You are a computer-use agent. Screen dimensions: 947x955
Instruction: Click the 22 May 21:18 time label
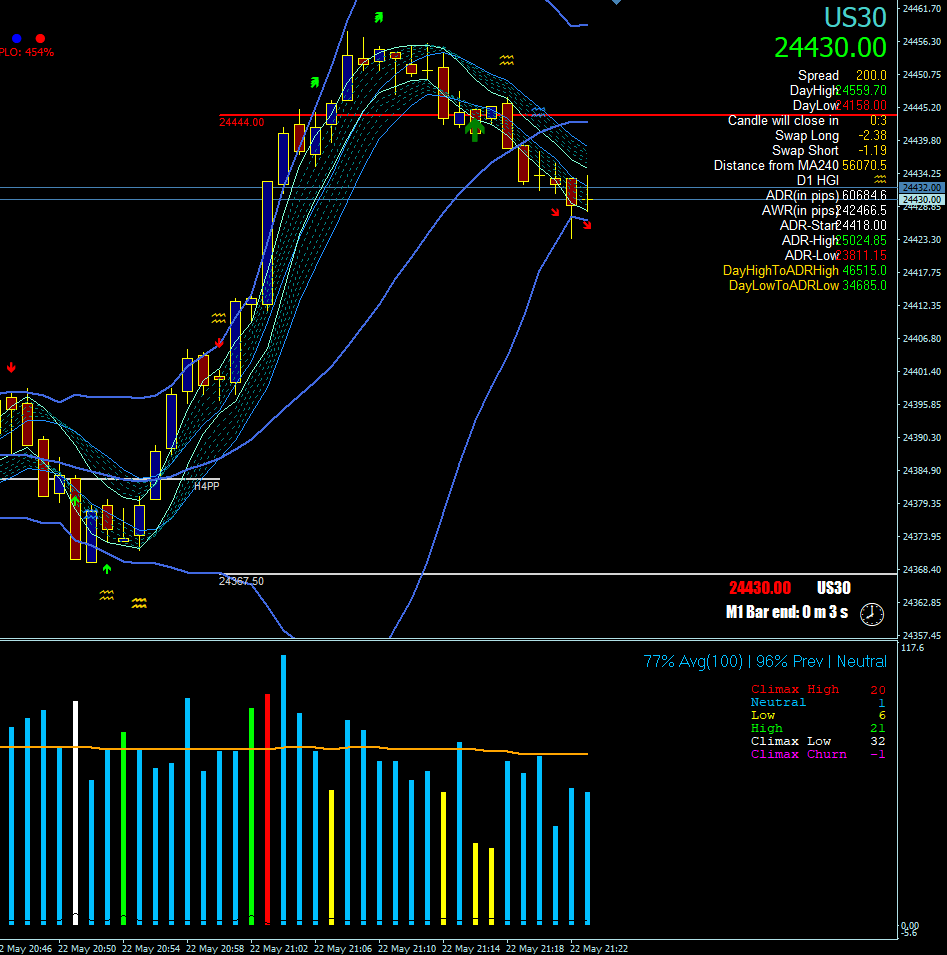(535, 948)
